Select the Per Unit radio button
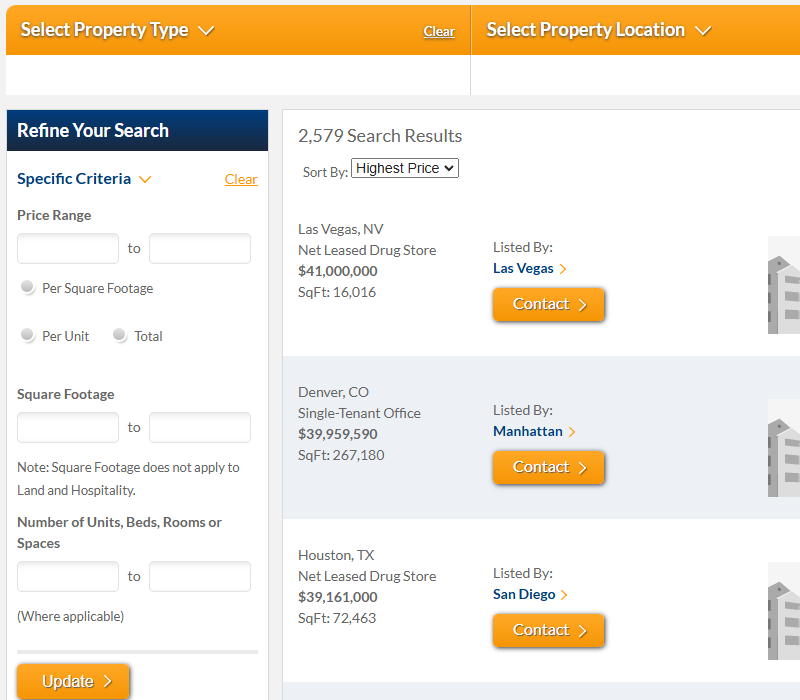Viewport: 800px width, 700px height. (x=28, y=335)
